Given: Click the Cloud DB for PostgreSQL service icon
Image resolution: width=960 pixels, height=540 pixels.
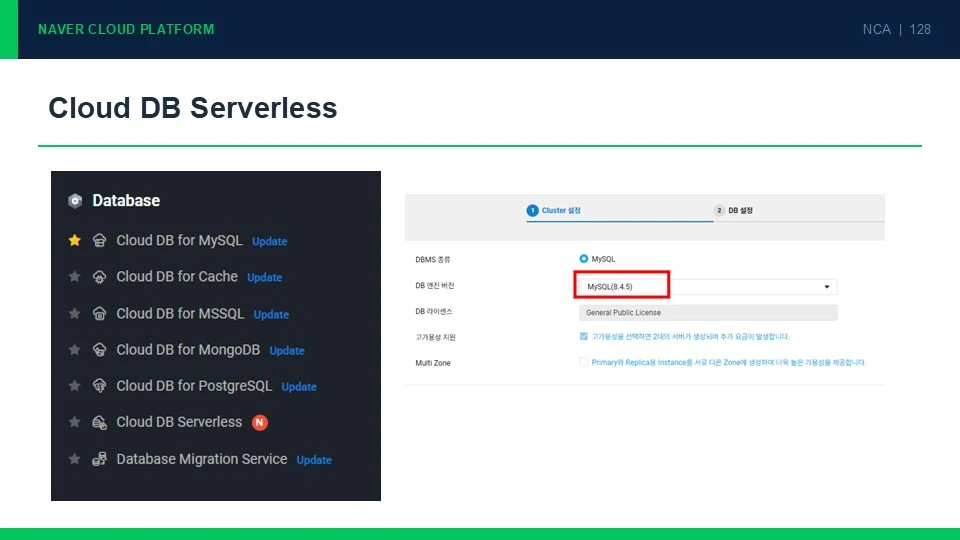Looking at the screenshot, I should tap(99, 386).
